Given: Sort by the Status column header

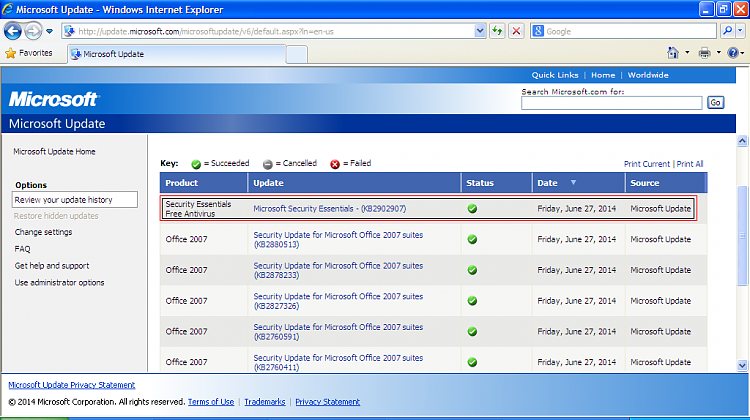Looking at the screenshot, I should click(x=496, y=183).
